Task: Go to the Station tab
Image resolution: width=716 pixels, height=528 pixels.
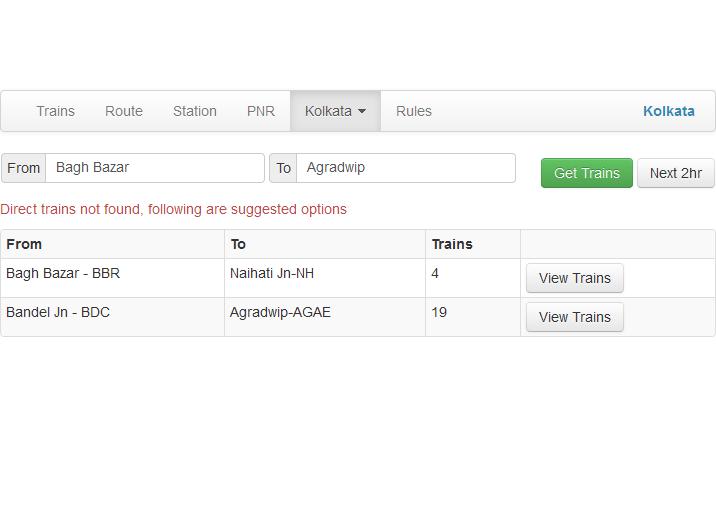Action: click(x=195, y=111)
